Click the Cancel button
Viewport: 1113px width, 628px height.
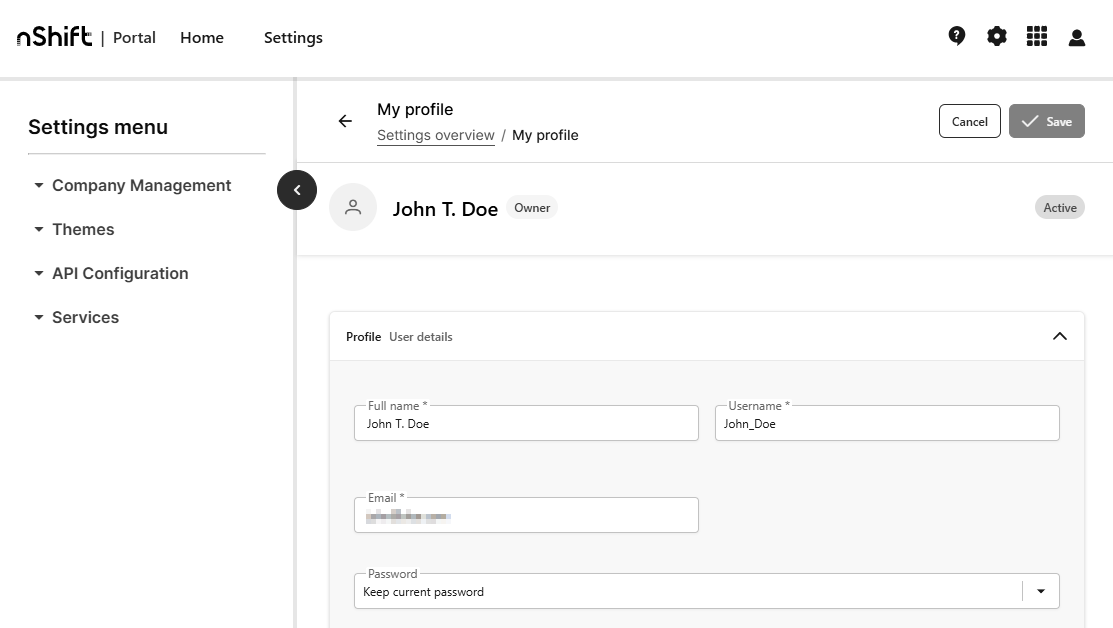969,121
